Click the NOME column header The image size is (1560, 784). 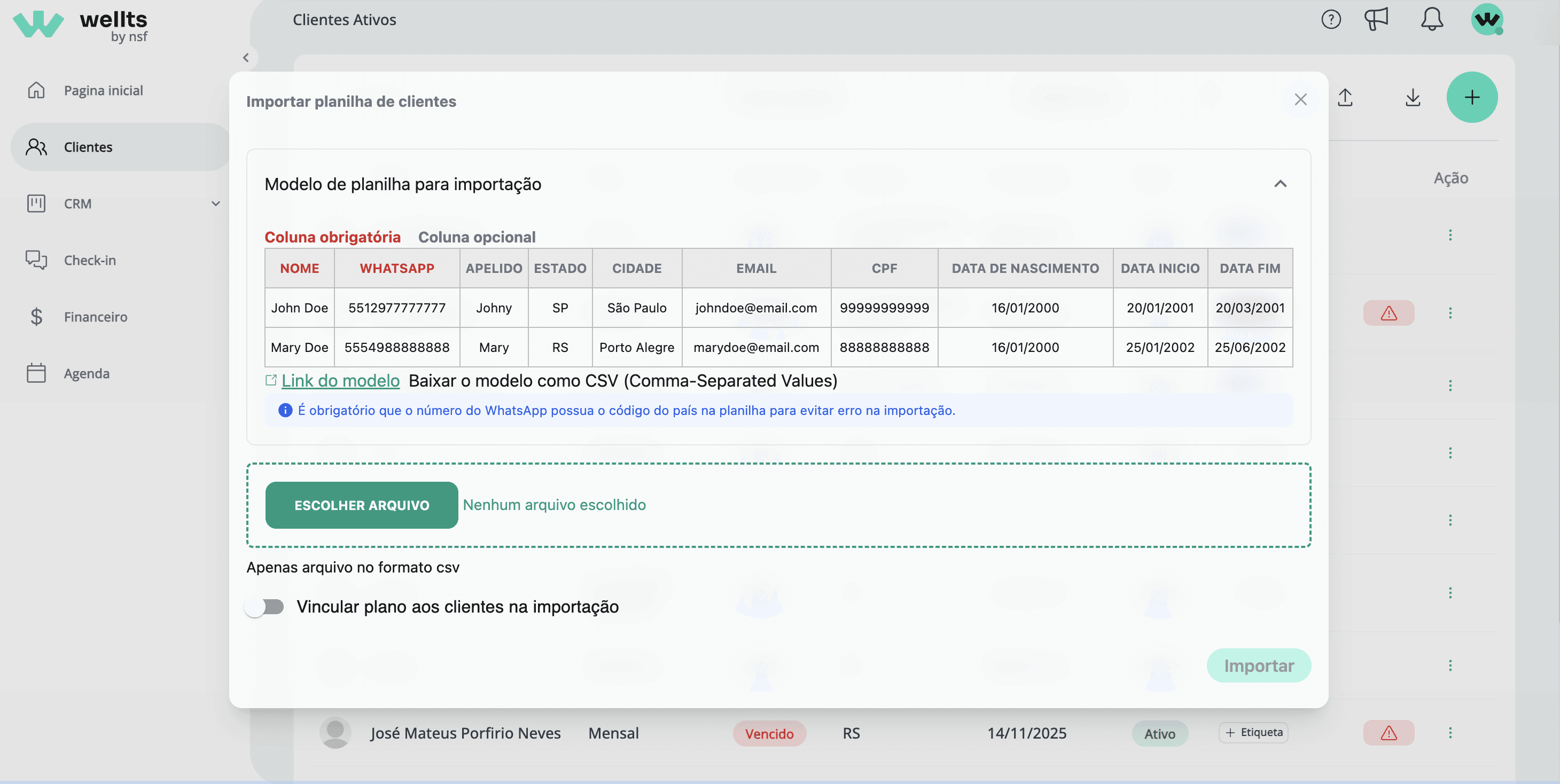[x=299, y=268]
